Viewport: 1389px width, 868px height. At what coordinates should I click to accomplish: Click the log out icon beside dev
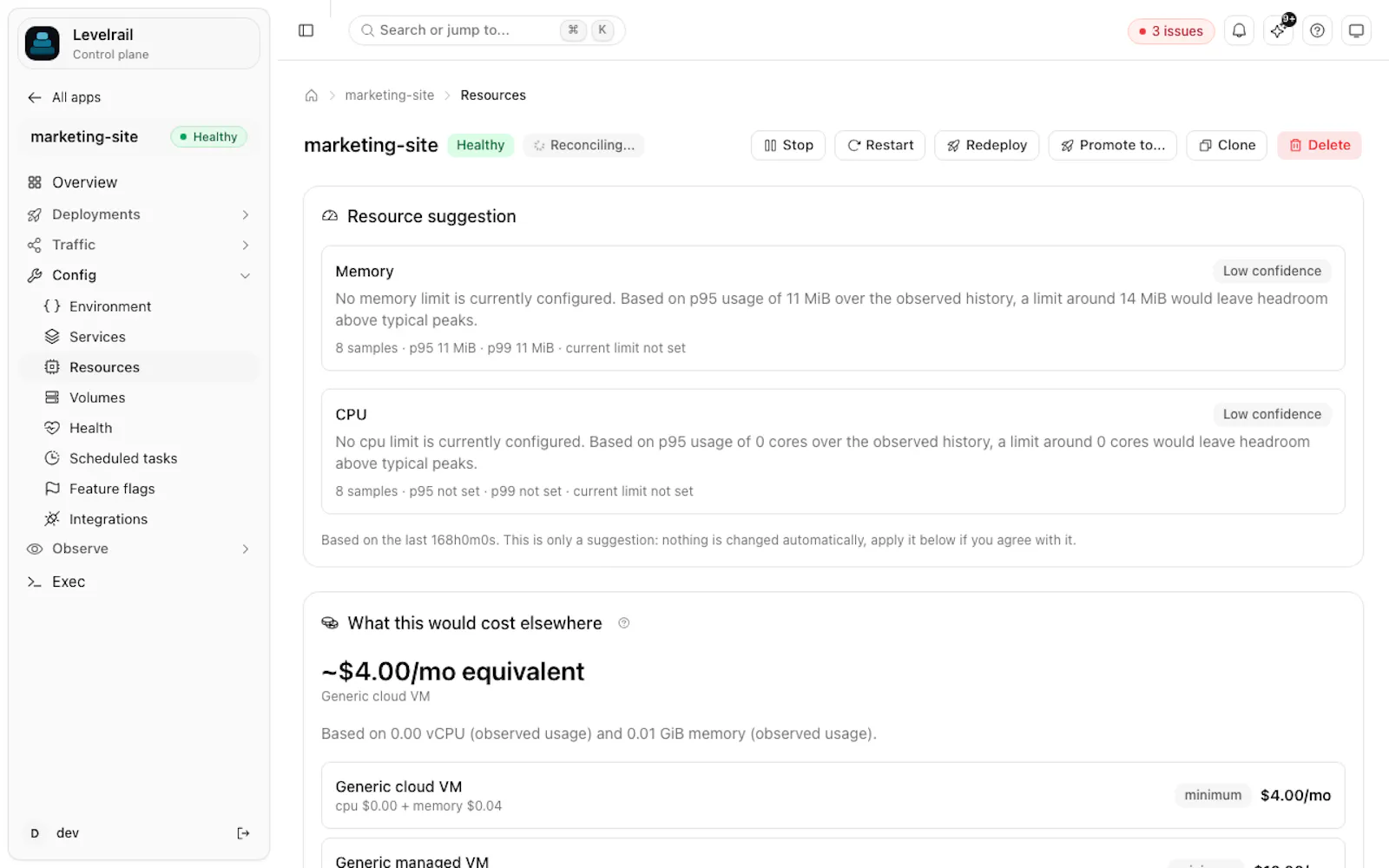coord(243,833)
